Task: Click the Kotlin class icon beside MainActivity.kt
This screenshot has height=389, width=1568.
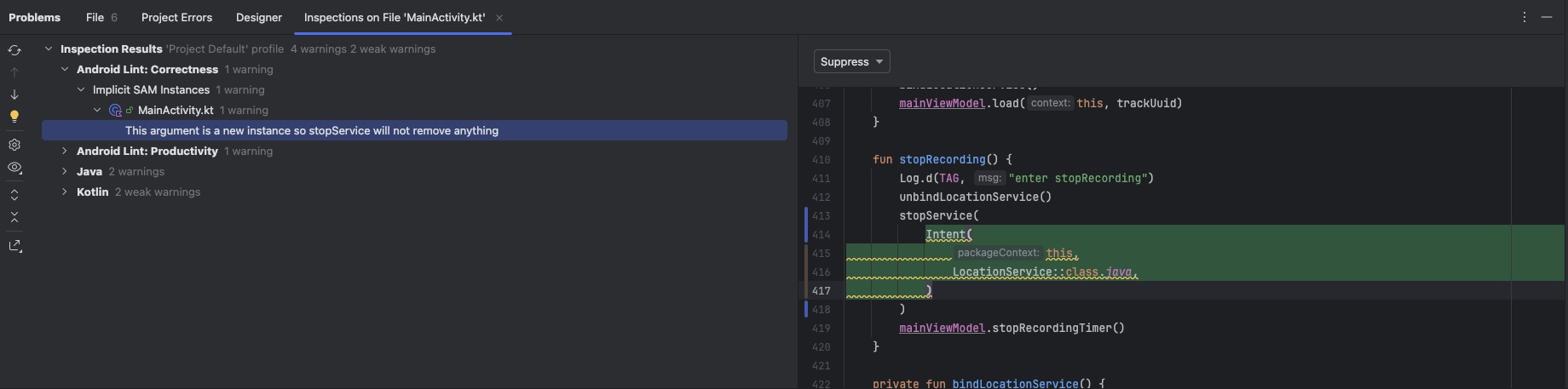Action: coord(116,110)
